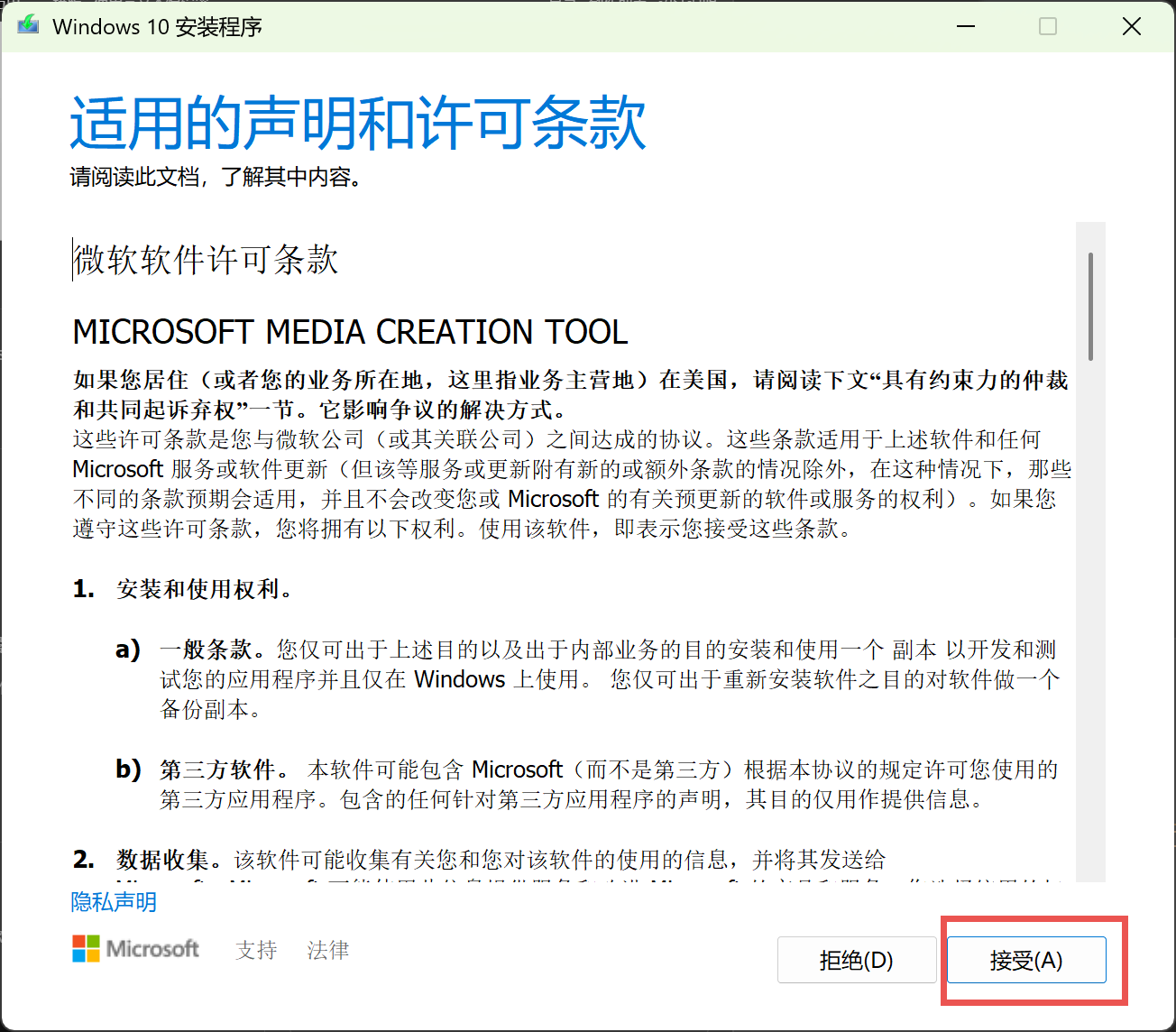The width and height of the screenshot is (1176, 1032).
Task: Click the subtitle 请阅读此文档，了解其中内容
Action: point(217,177)
